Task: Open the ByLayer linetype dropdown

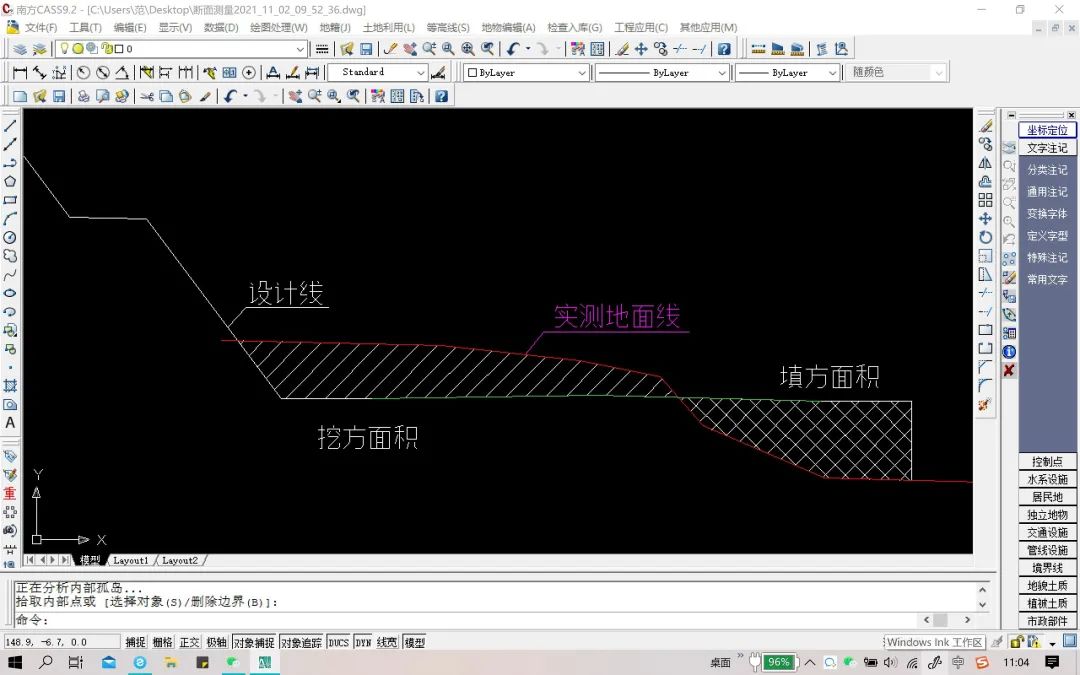Action: point(662,72)
